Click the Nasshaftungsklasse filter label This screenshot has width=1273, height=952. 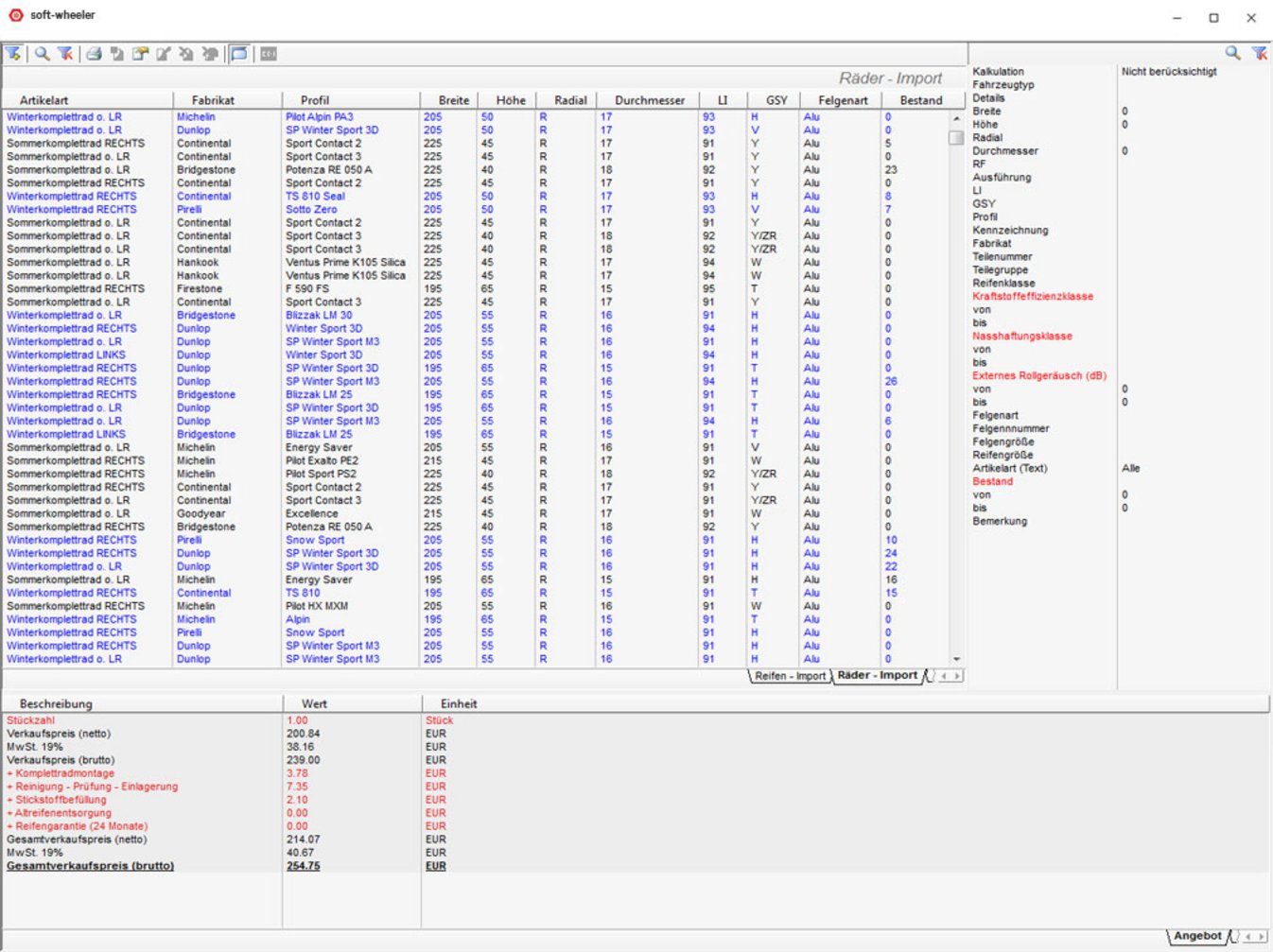pos(1022,337)
